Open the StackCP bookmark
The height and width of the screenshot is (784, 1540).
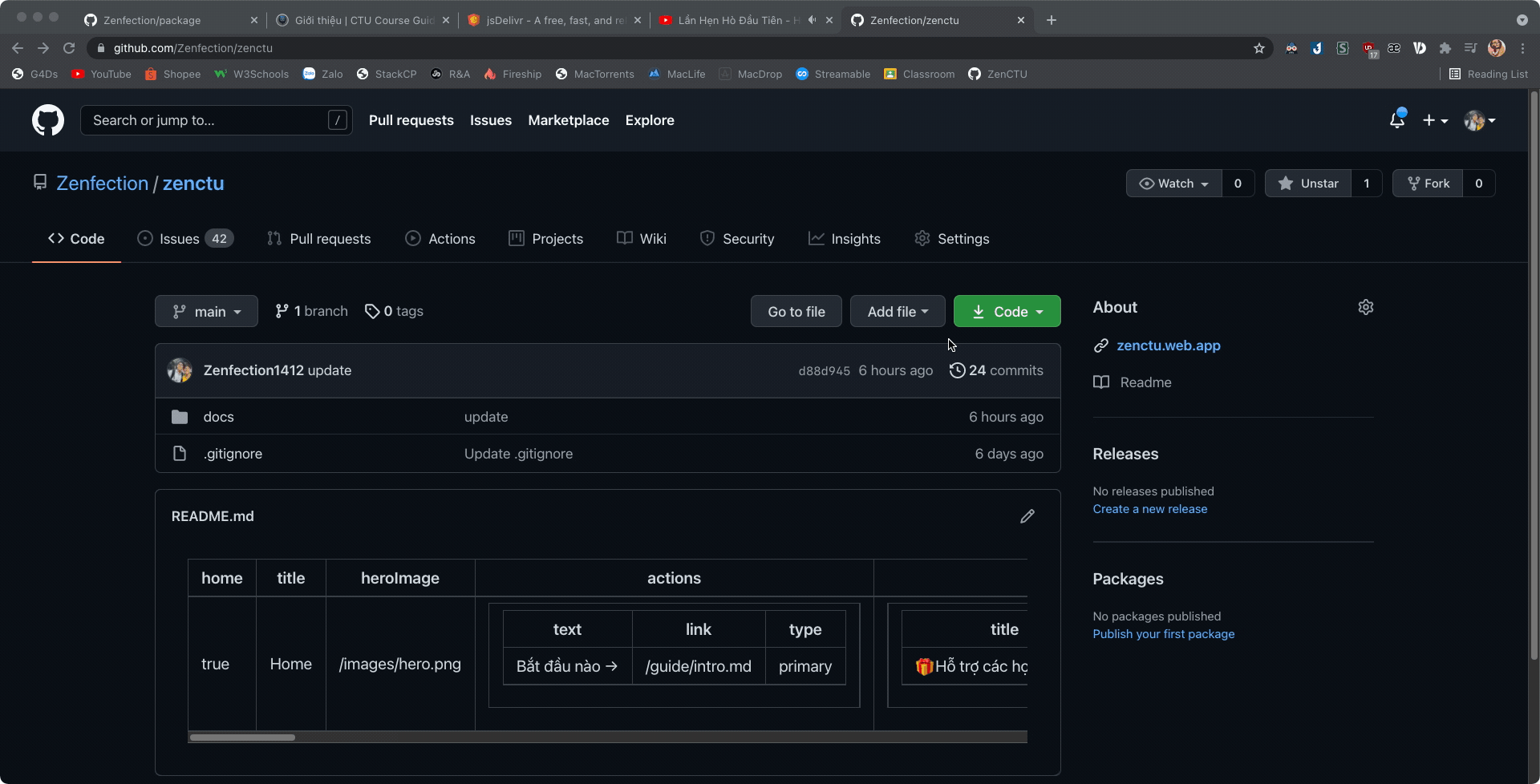387,74
